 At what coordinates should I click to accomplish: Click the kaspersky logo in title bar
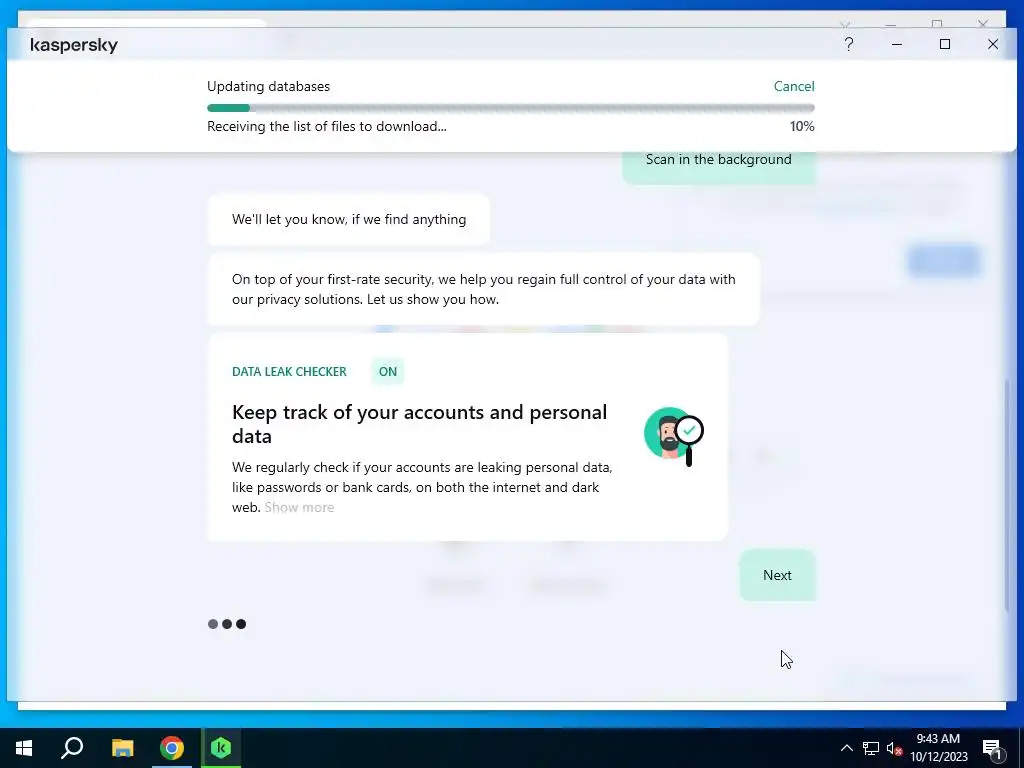pos(74,45)
